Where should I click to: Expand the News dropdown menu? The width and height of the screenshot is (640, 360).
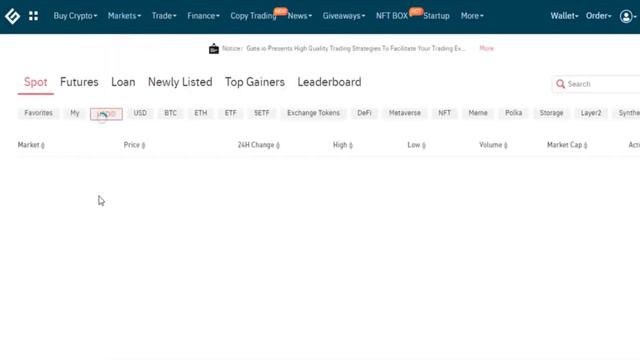(x=300, y=16)
